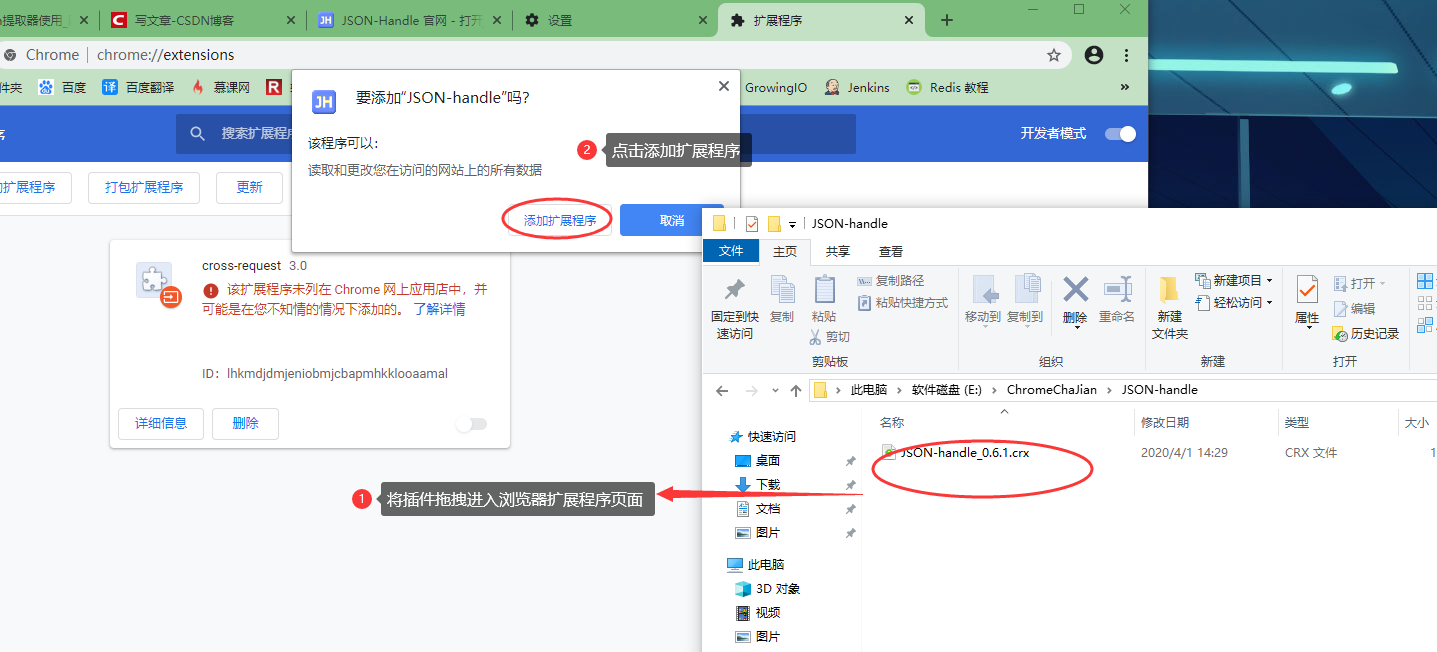Bookmark the page with the star icon
The width and height of the screenshot is (1437, 652).
tap(1054, 56)
